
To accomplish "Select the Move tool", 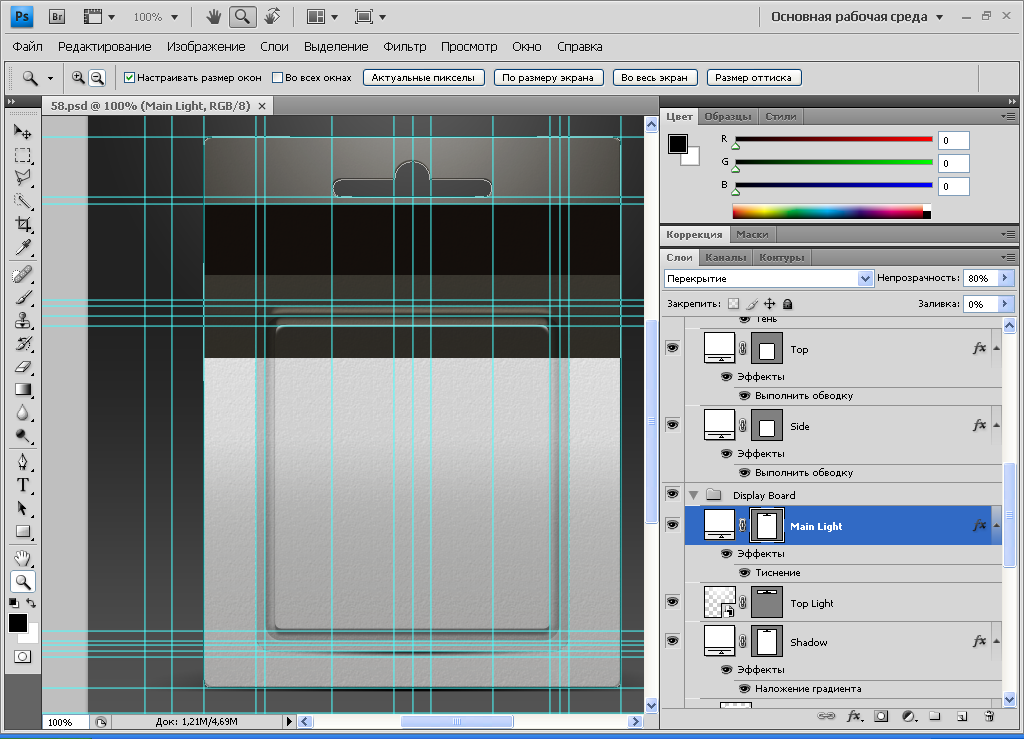I will click(22, 132).
